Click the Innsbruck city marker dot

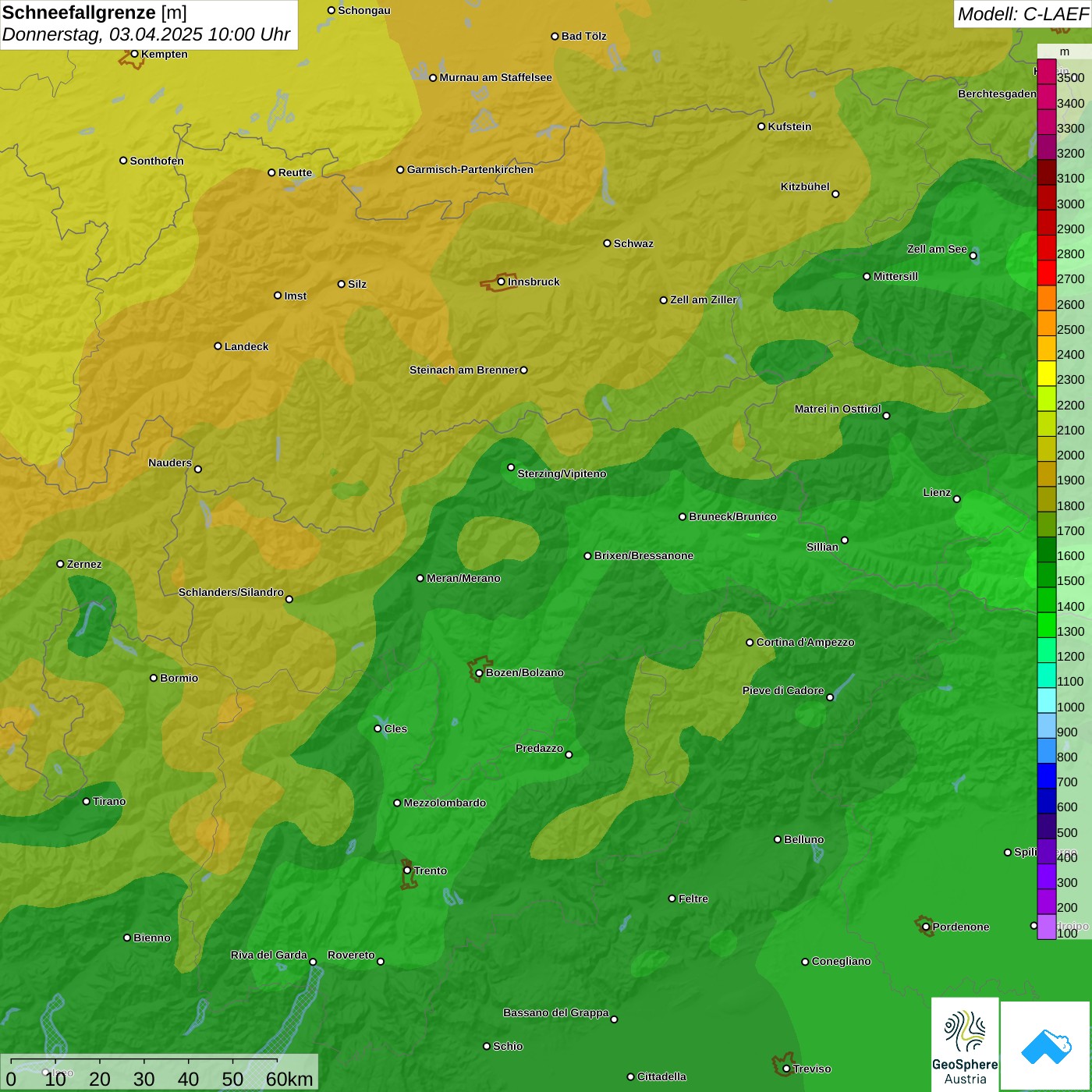502,282
